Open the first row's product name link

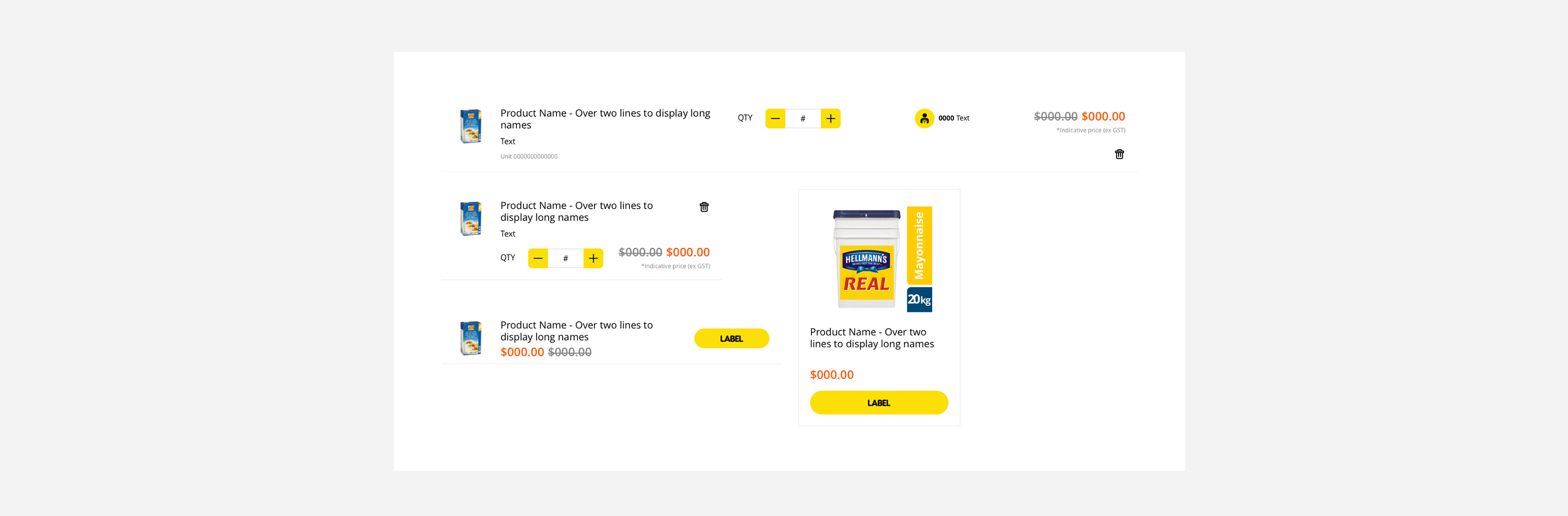point(604,119)
